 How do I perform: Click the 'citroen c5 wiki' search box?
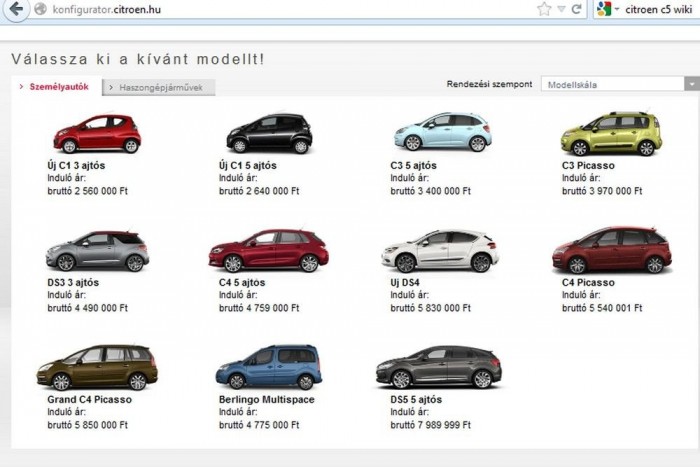click(x=658, y=9)
